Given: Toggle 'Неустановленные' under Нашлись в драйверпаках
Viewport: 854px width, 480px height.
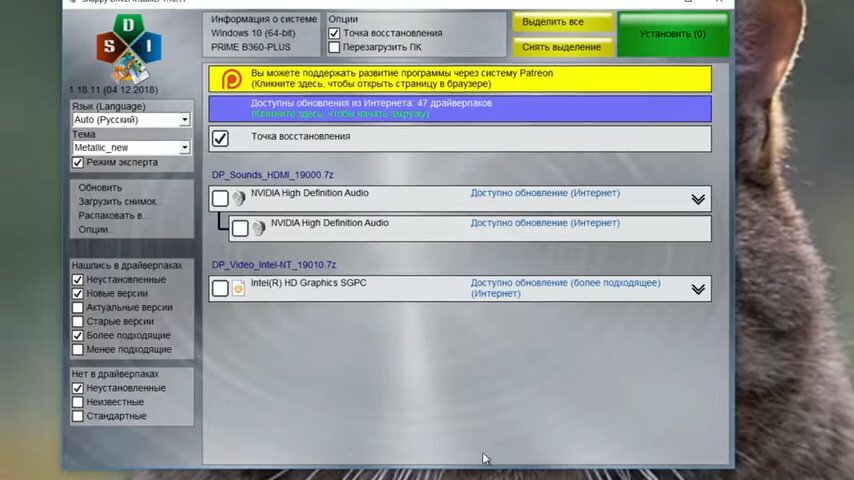Looking at the screenshot, I should [x=78, y=280].
